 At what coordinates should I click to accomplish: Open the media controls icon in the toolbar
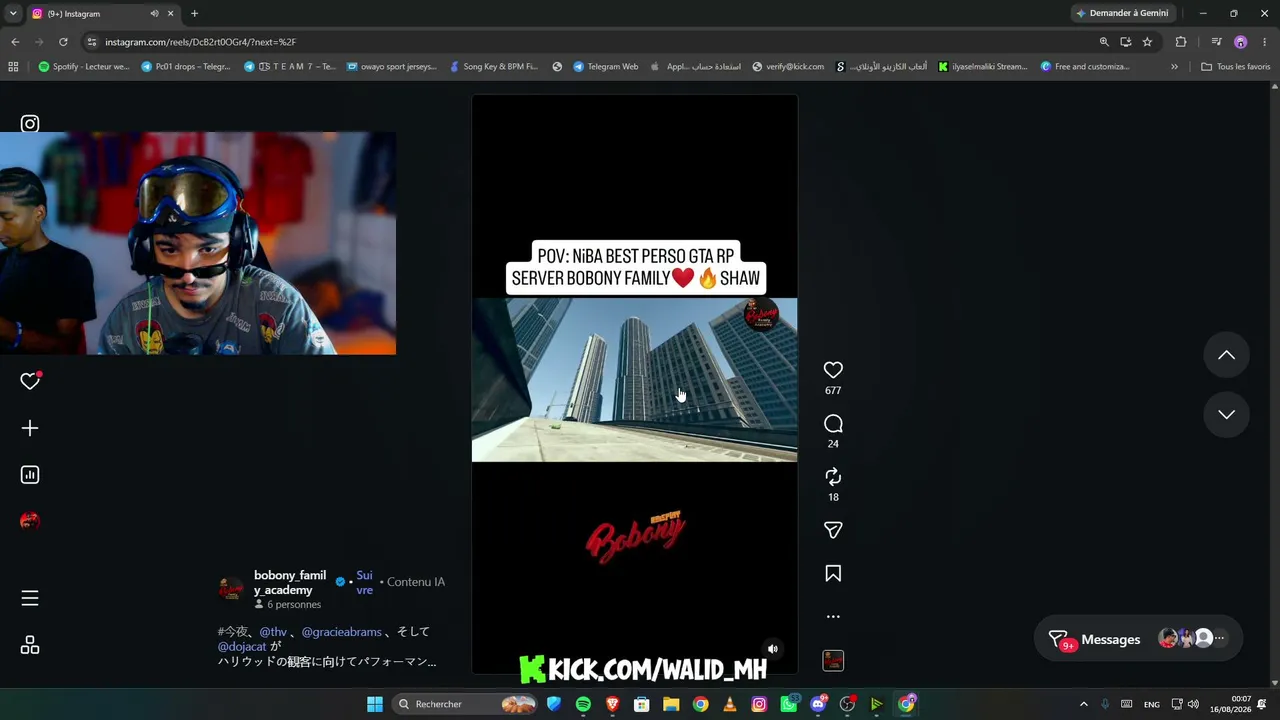(1216, 42)
